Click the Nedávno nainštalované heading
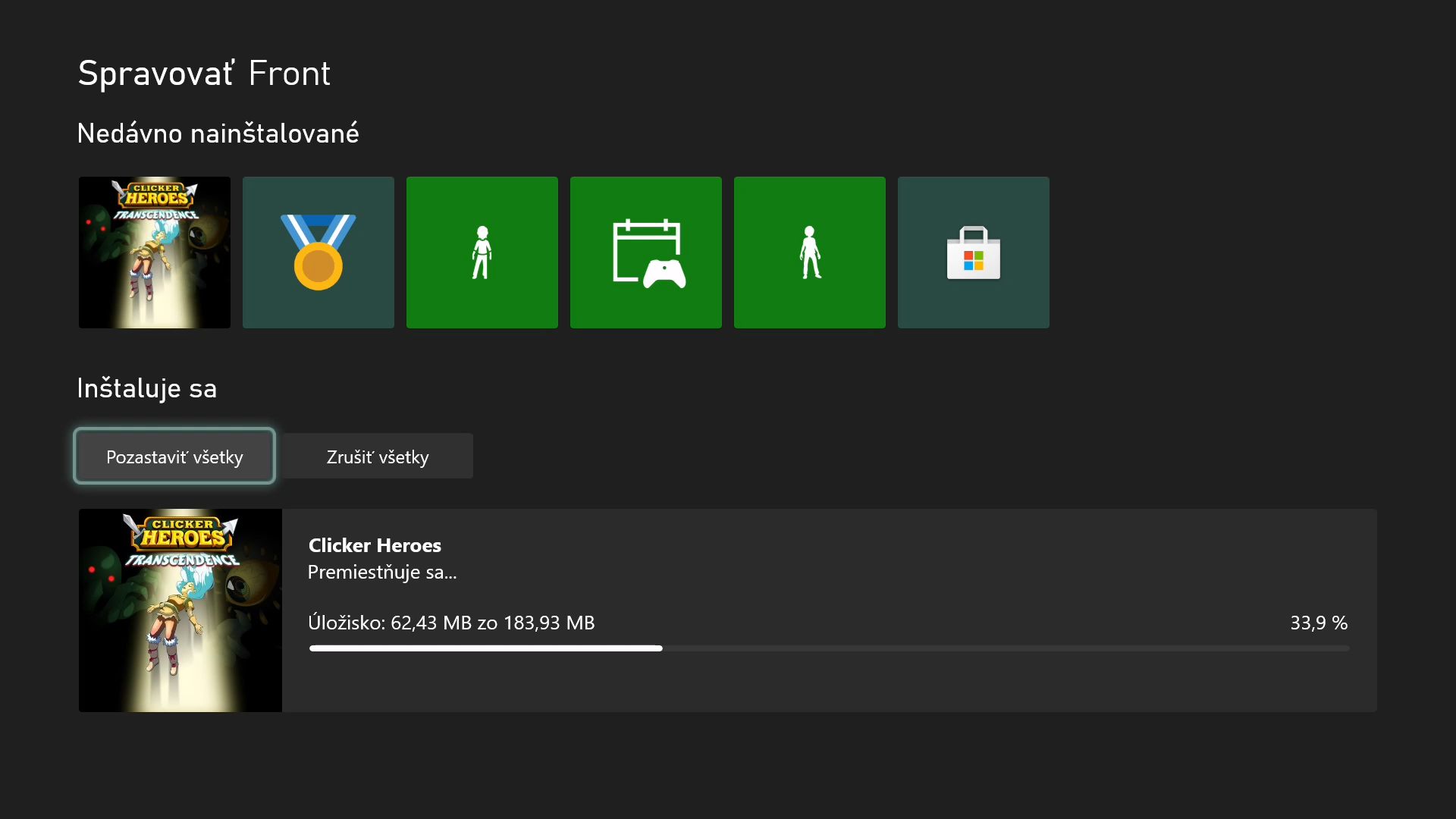The width and height of the screenshot is (1456, 819). pos(218,133)
